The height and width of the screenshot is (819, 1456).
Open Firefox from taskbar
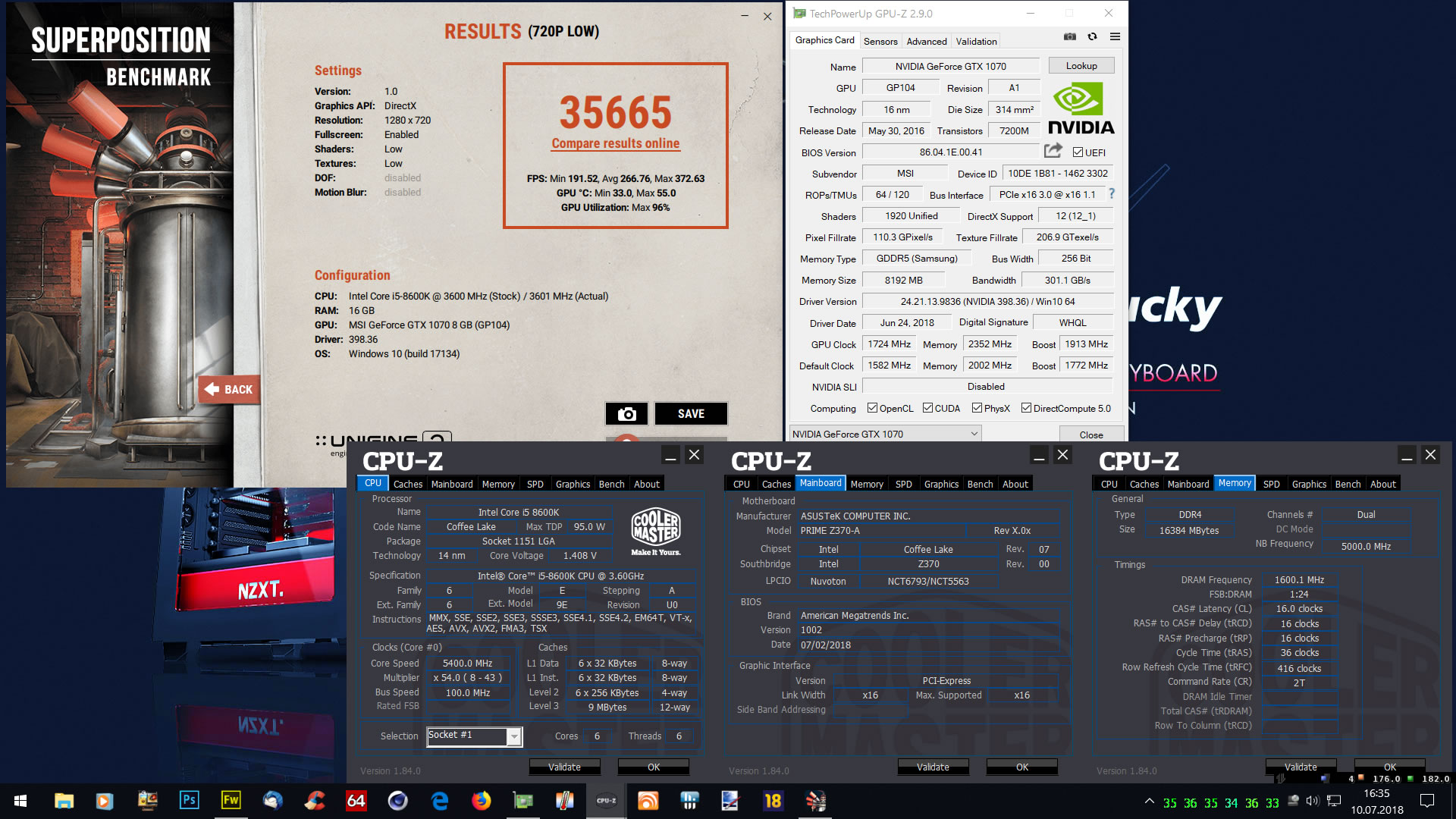(481, 800)
